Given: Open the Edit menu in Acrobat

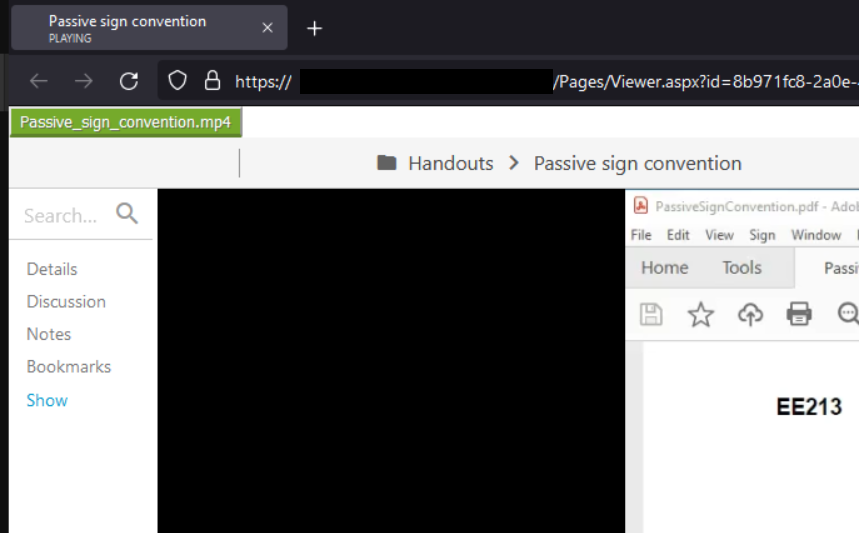Looking at the screenshot, I should tap(678, 235).
